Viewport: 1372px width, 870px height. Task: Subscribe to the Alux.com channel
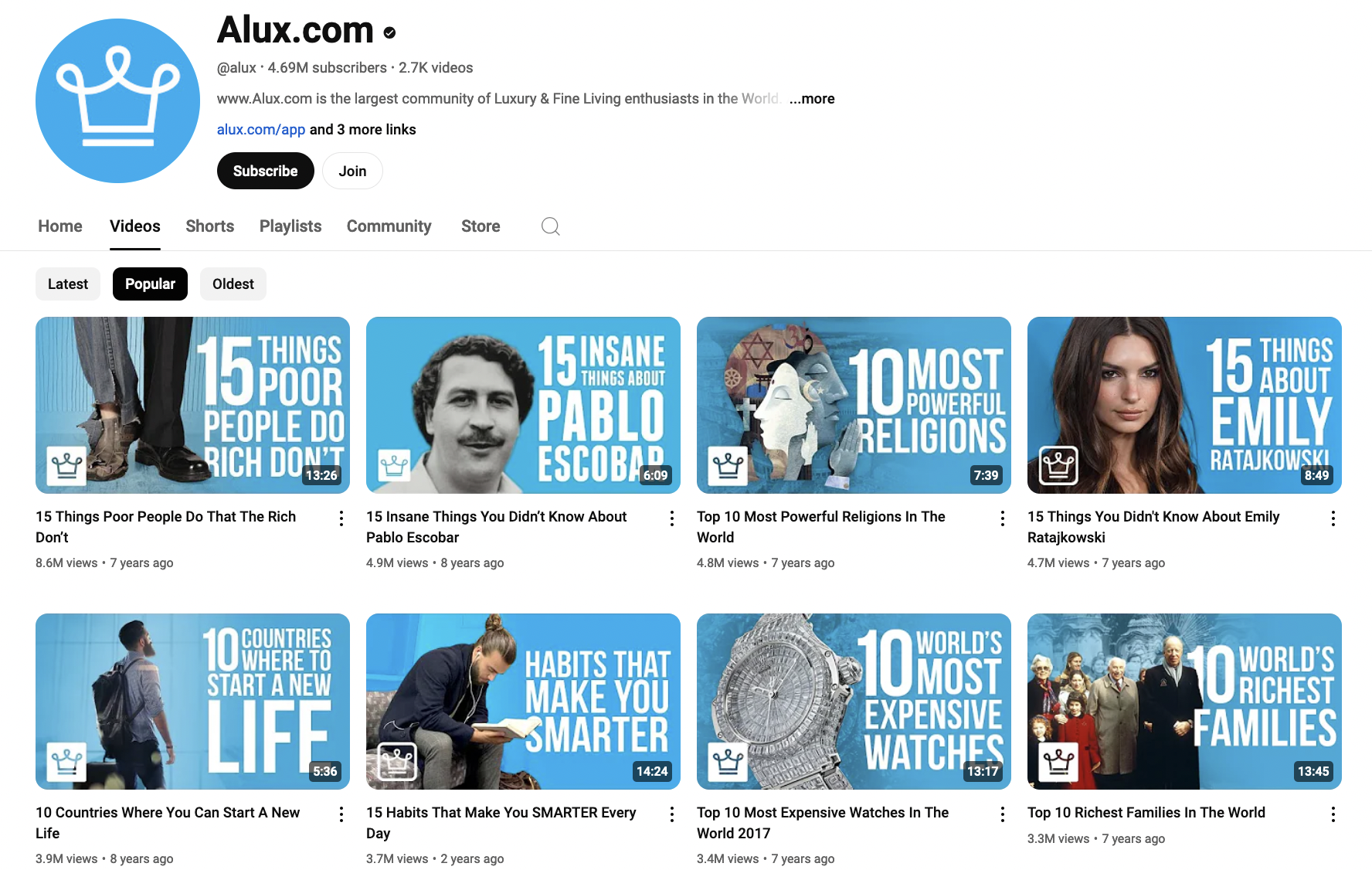click(x=266, y=171)
